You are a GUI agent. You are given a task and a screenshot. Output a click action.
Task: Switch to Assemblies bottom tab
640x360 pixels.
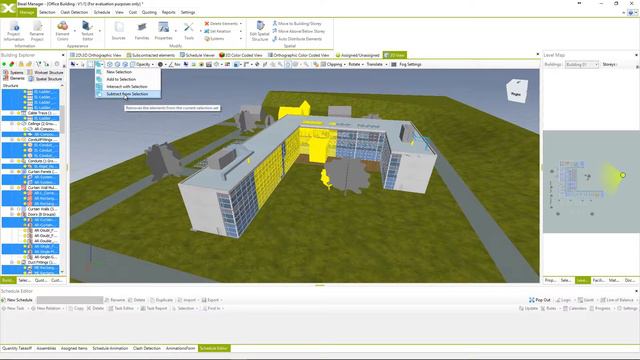[46, 349]
